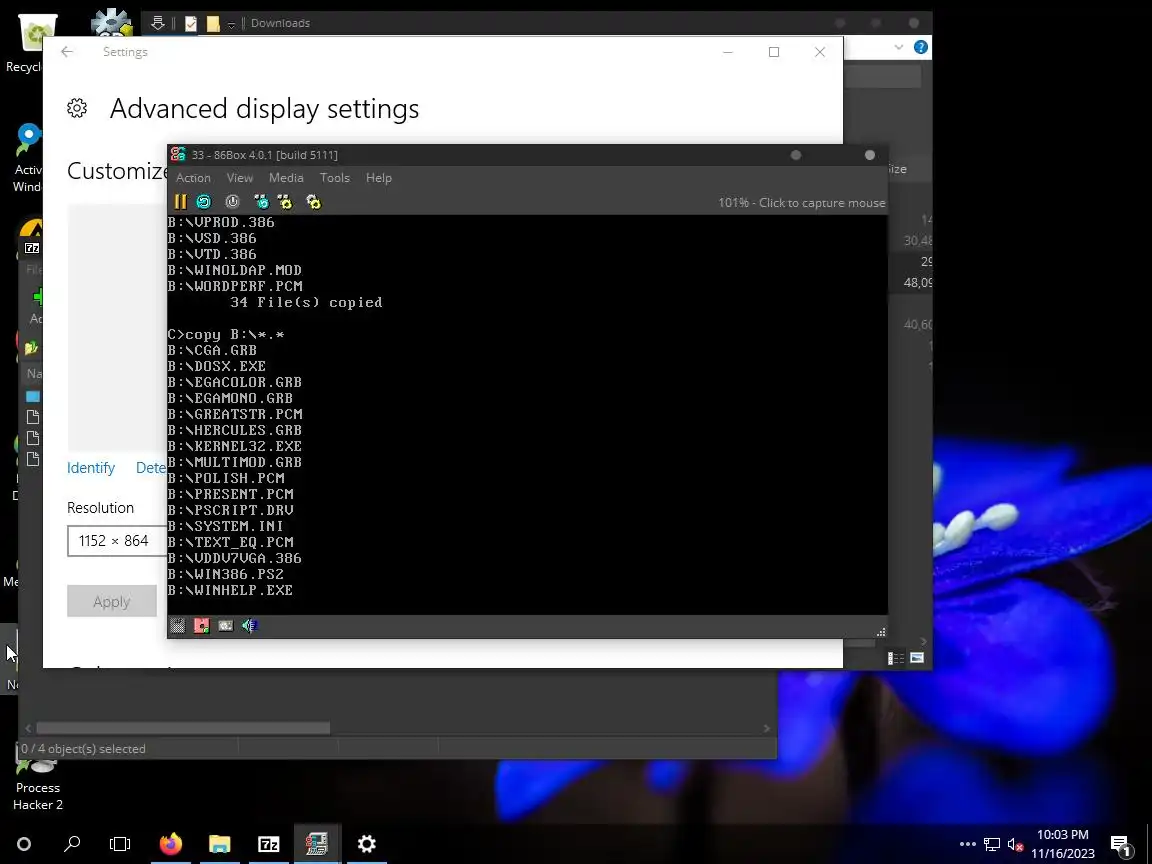The width and height of the screenshot is (1152, 864).
Task: Open Task View from the taskbar
Action: [120, 844]
